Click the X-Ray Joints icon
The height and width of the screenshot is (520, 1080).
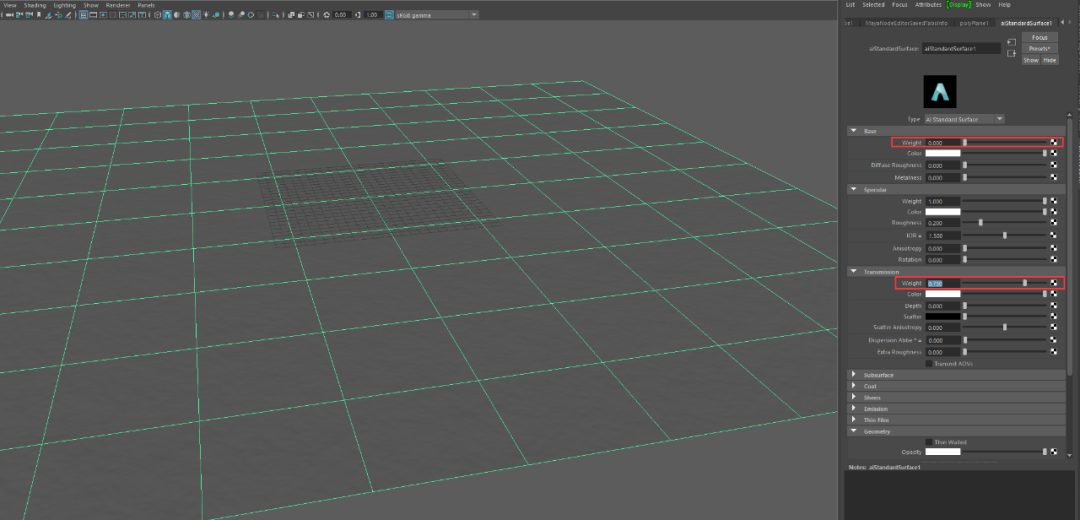311,14
